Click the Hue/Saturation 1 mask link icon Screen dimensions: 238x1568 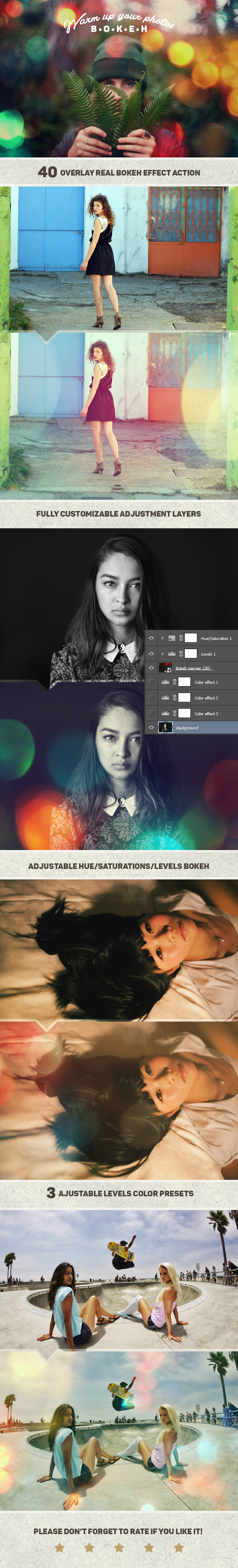(x=181, y=638)
